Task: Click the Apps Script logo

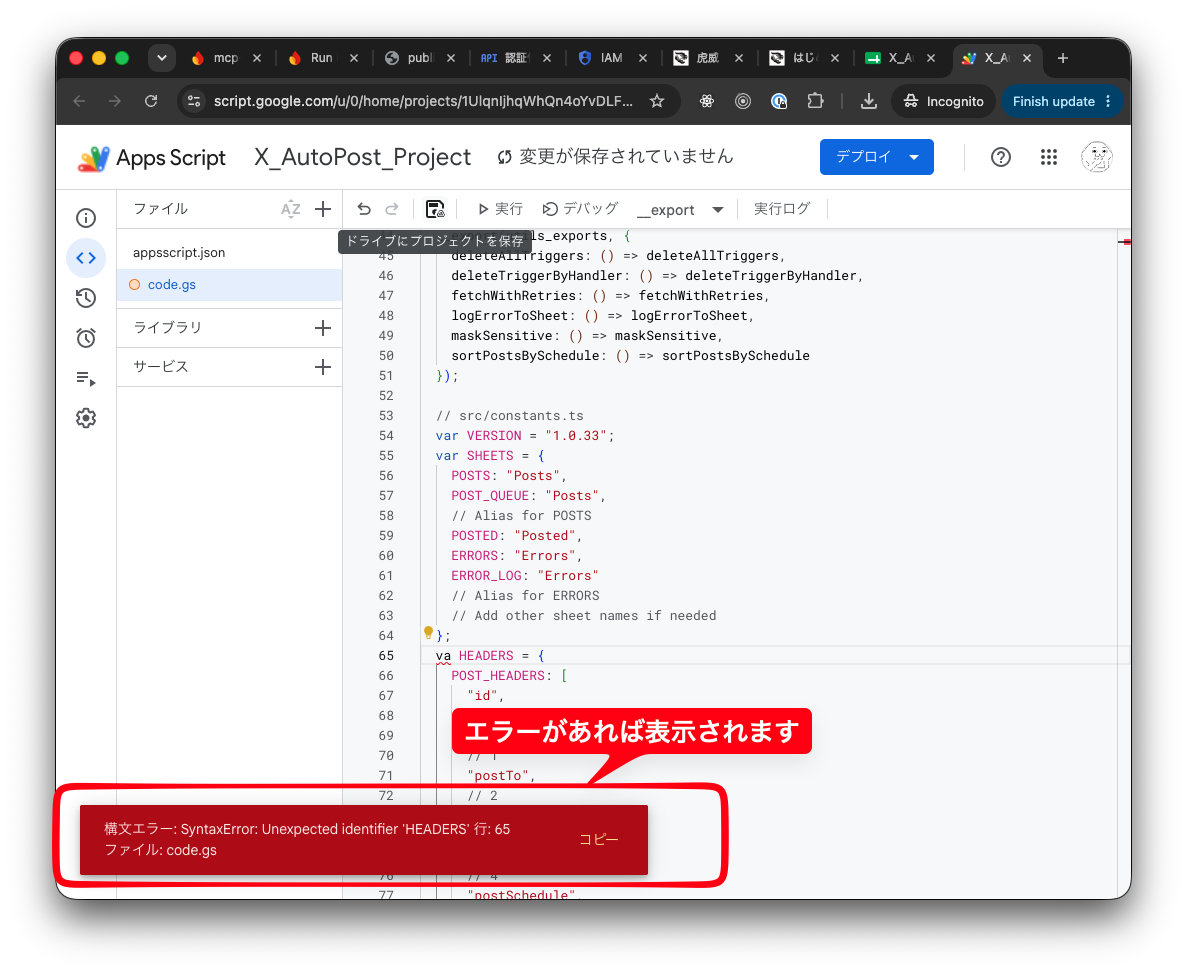Action: coord(151,157)
